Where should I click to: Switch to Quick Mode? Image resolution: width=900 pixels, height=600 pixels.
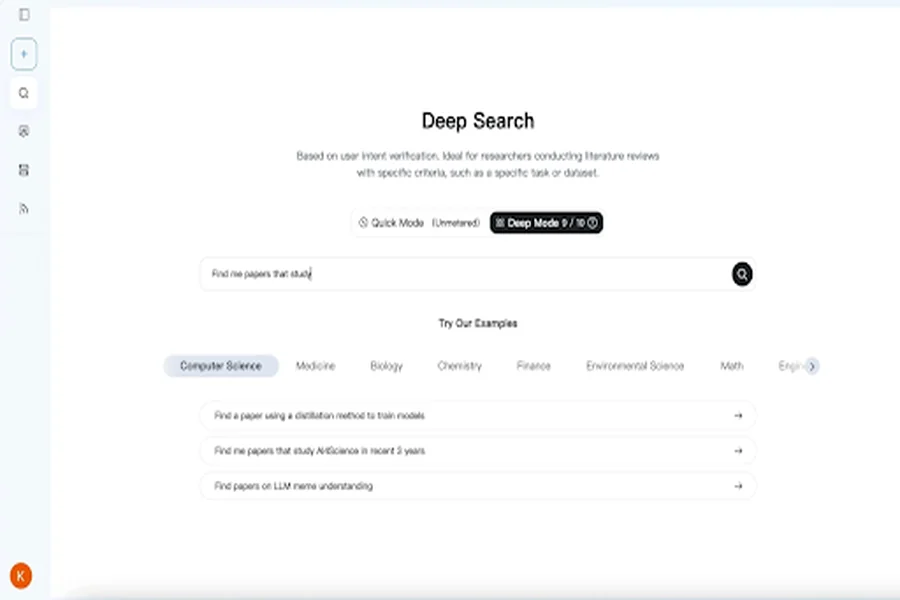click(x=419, y=223)
